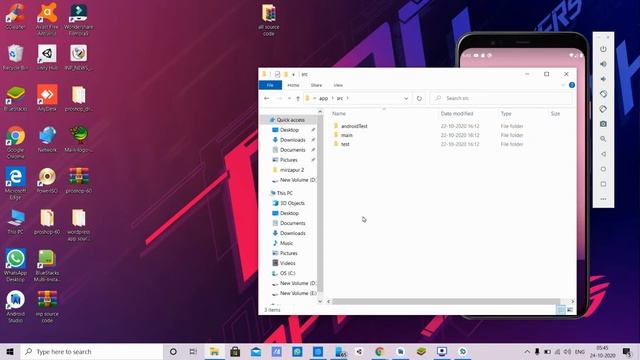Click 'app' in address breadcrumb
This screenshot has width=640, height=360.
tap(323, 98)
